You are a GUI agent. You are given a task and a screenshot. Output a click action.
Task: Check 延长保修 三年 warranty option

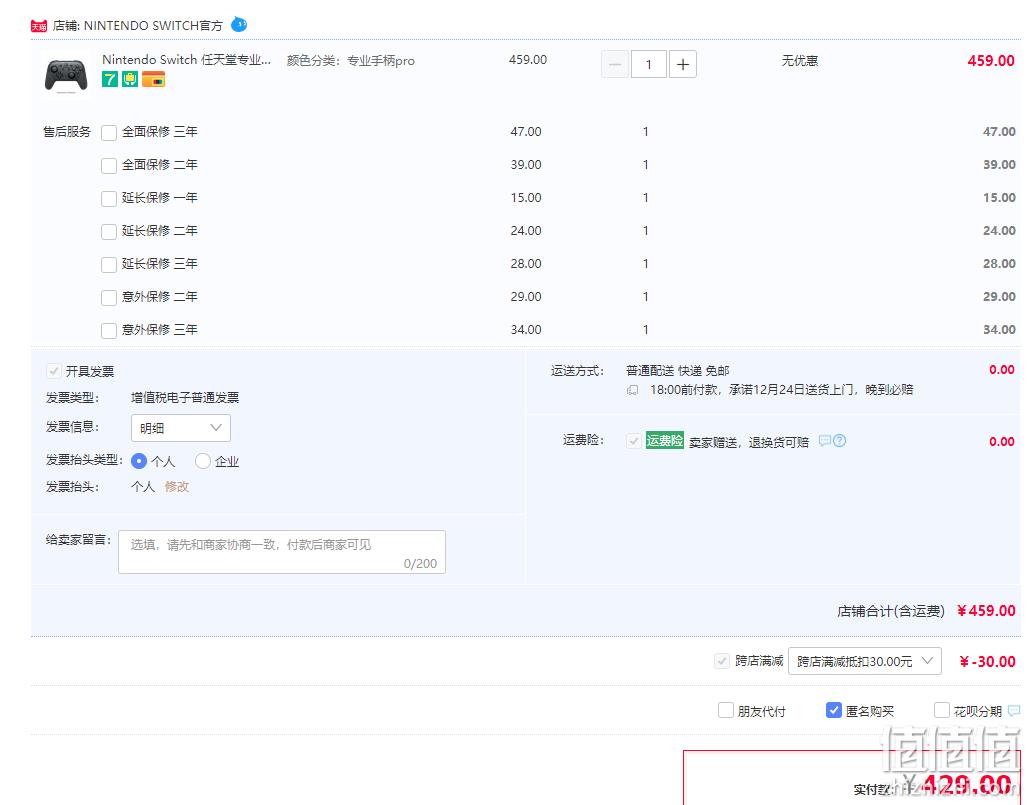pos(109,265)
